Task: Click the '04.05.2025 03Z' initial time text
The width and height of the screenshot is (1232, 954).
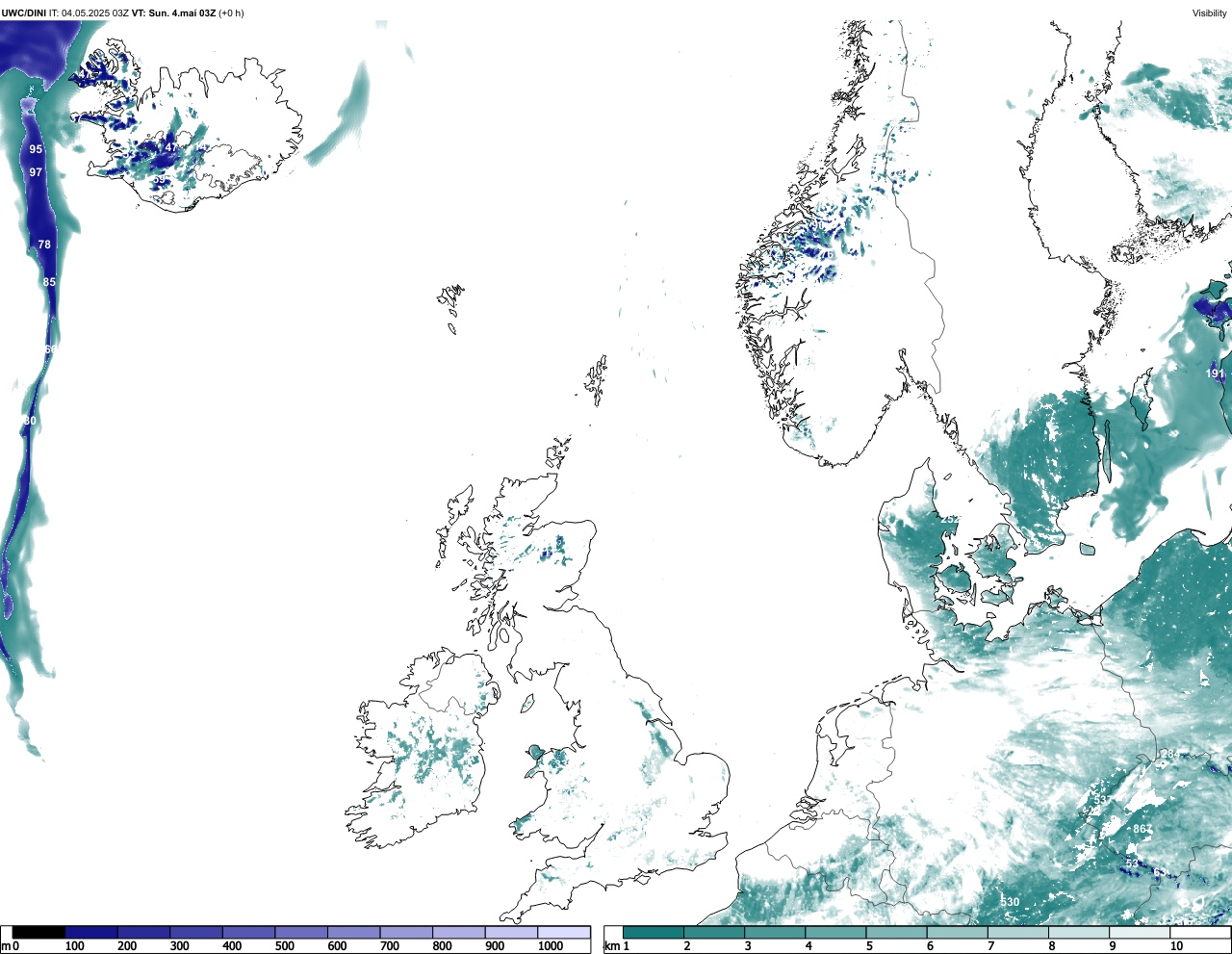Action: click(x=95, y=13)
